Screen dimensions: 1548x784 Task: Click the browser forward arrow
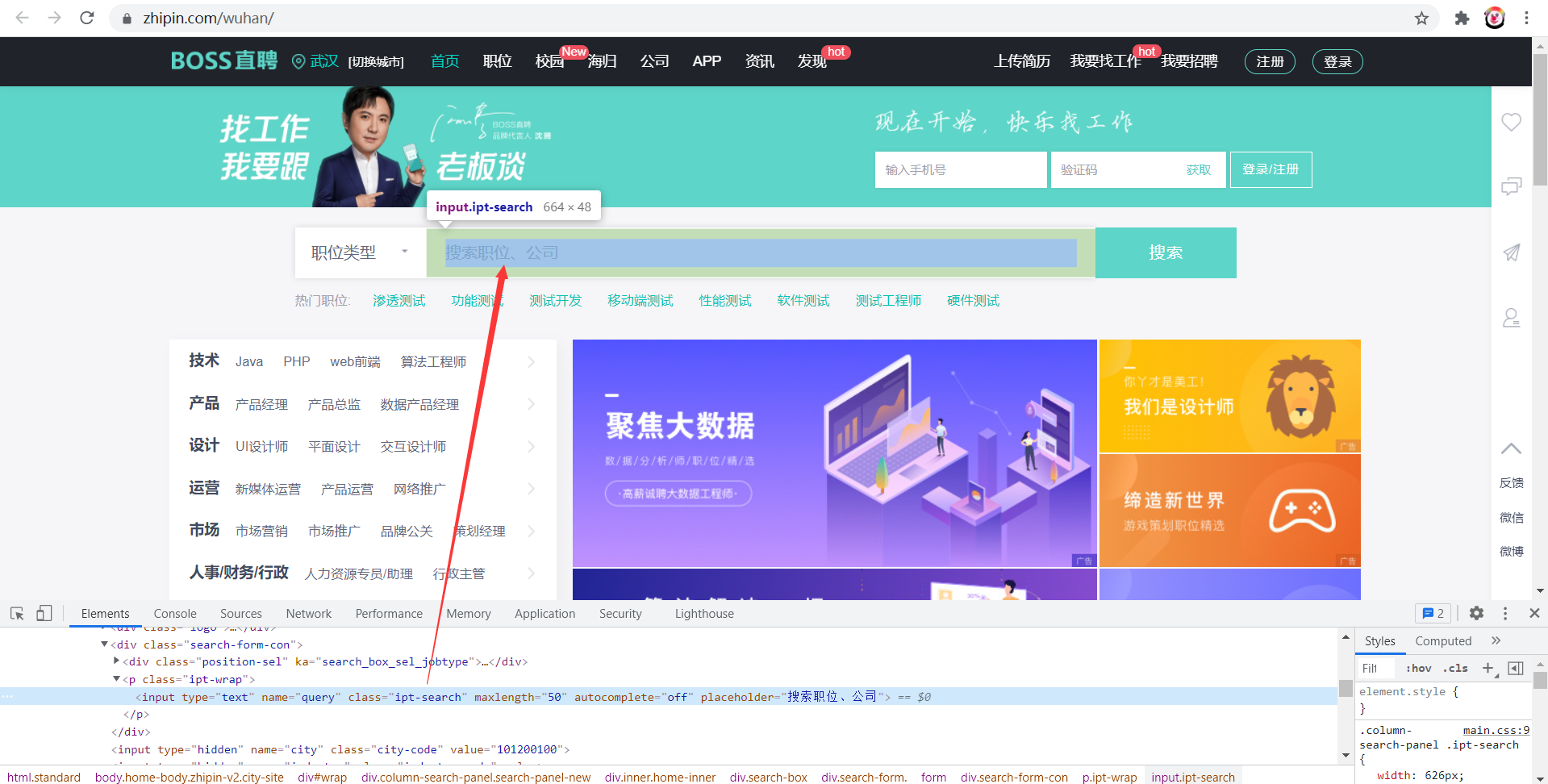coord(54,18)
